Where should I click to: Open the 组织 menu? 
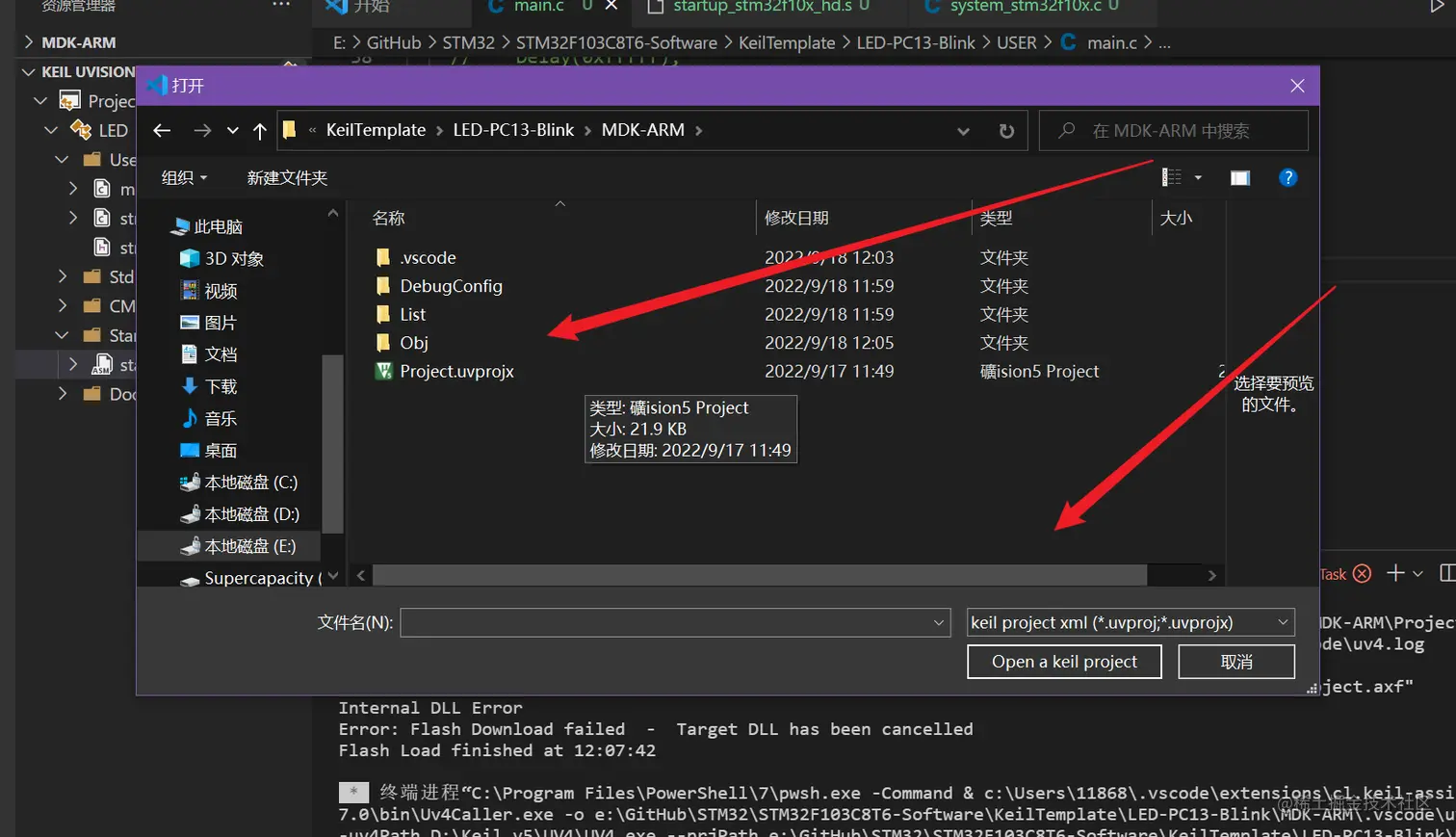point(184,177)
